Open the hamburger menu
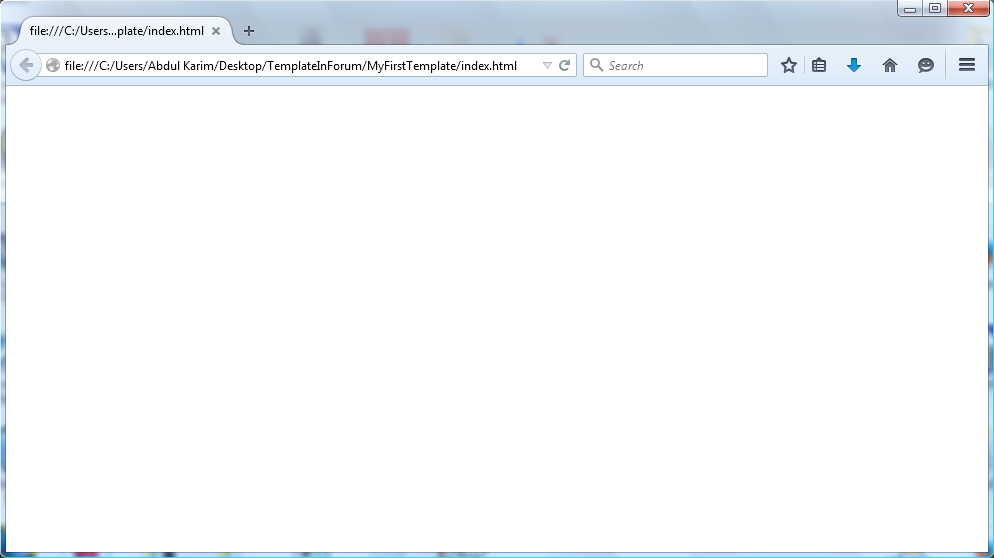 click(967, 65)
